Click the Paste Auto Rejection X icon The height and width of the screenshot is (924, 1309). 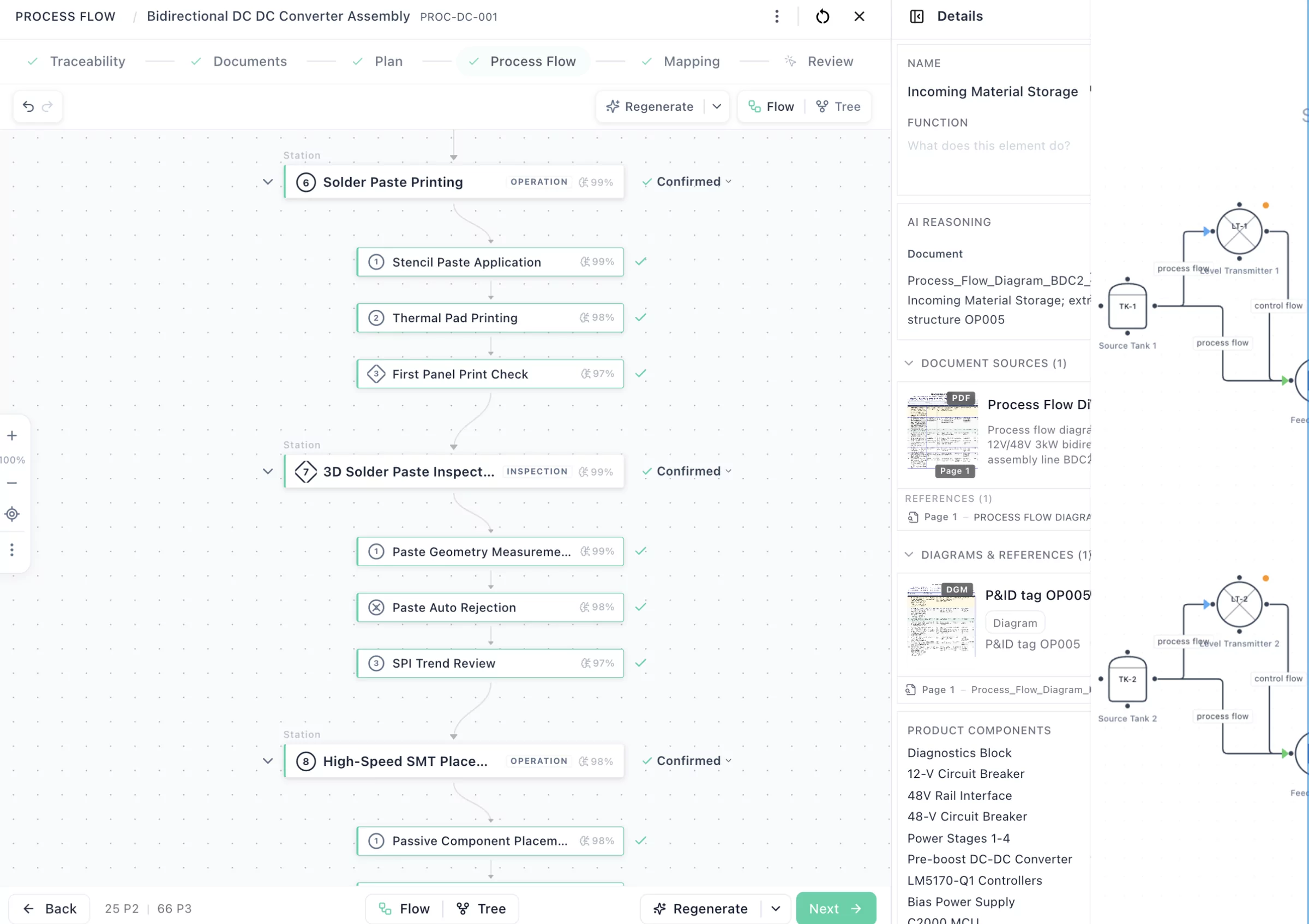tap(376, 608)
